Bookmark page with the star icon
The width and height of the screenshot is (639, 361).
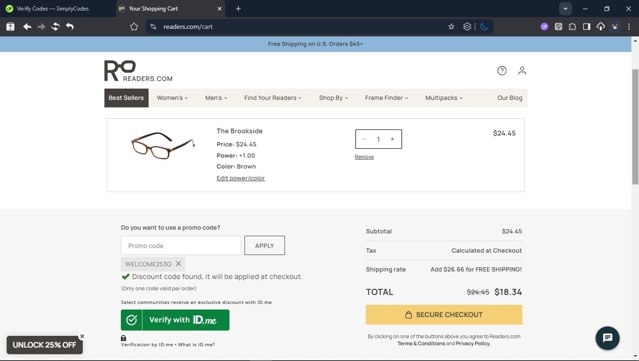(451, 26)
